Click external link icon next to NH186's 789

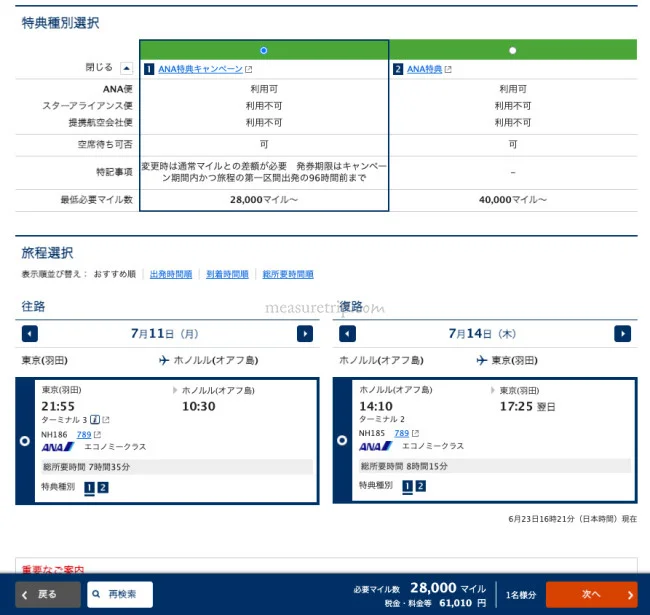click(x=97, y=434)
